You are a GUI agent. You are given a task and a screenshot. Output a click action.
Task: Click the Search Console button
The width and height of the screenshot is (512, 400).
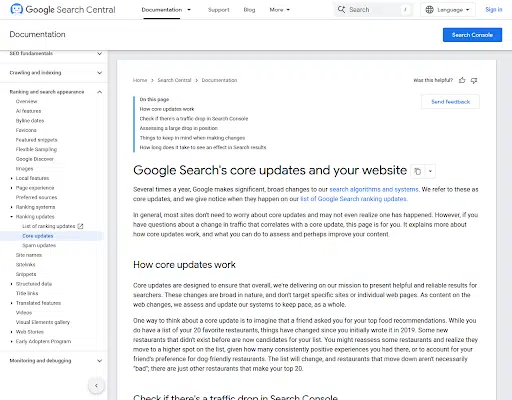[472, 35]
